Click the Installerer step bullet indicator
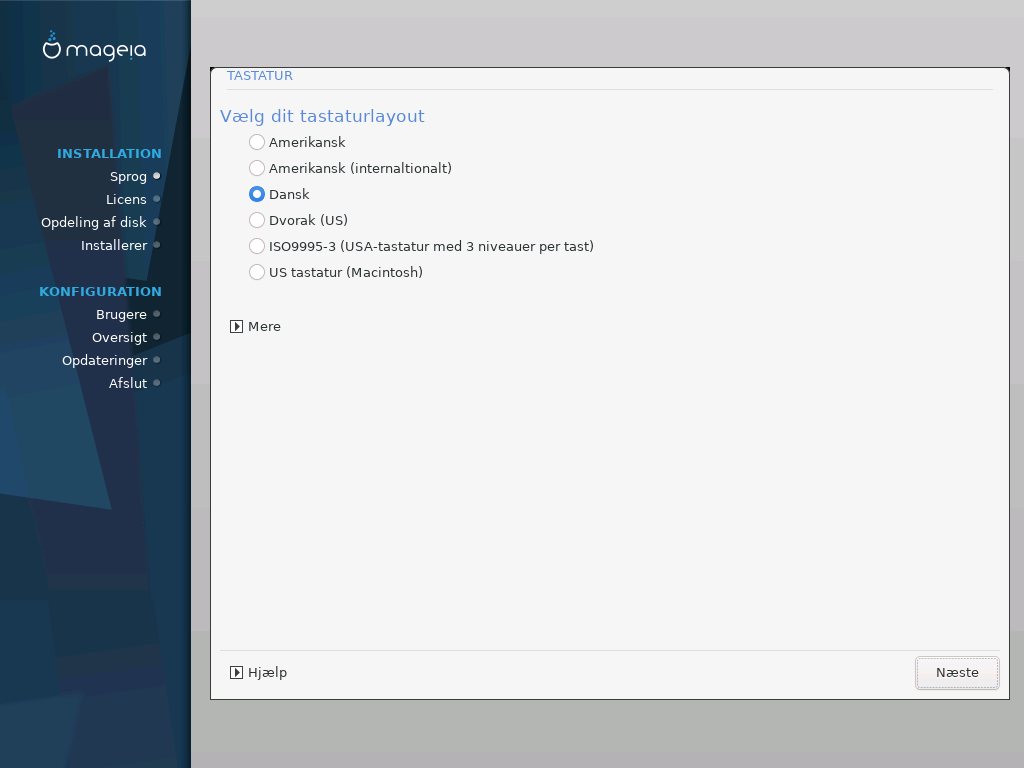Image resolution: width=1024 pixels, height=768 pixels. coord(157,245)
